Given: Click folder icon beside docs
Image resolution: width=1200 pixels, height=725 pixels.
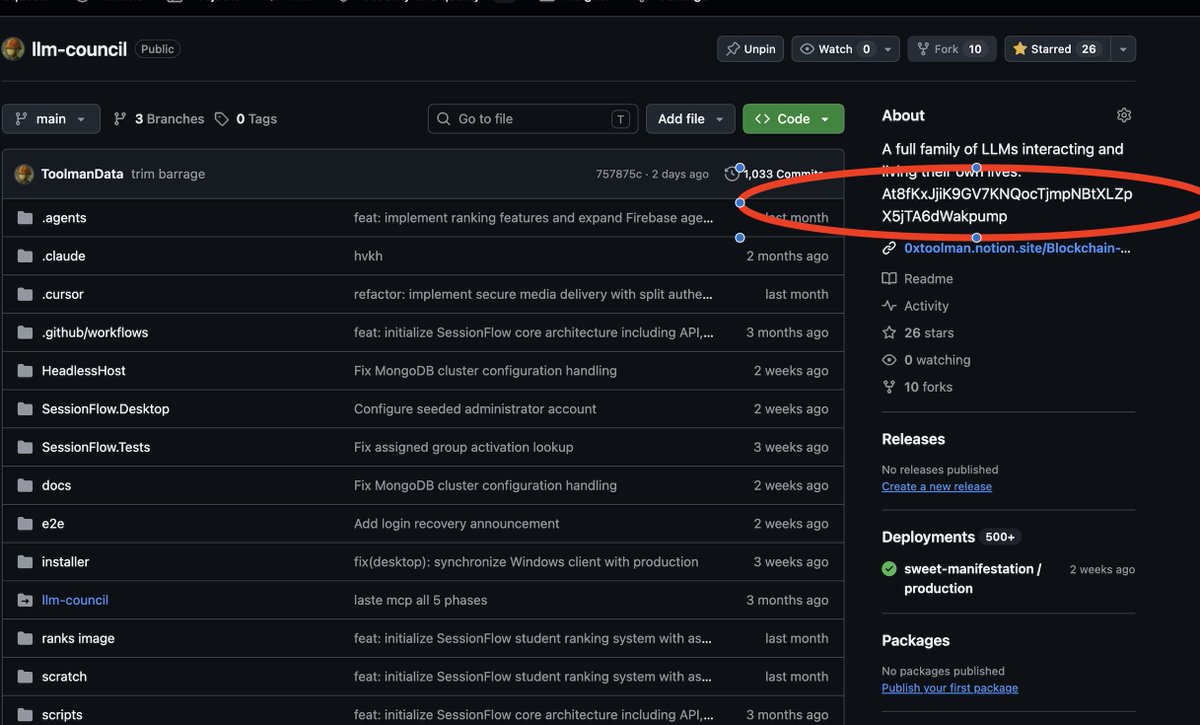Looking at the screenshot, I should click(x=25, y=485).
